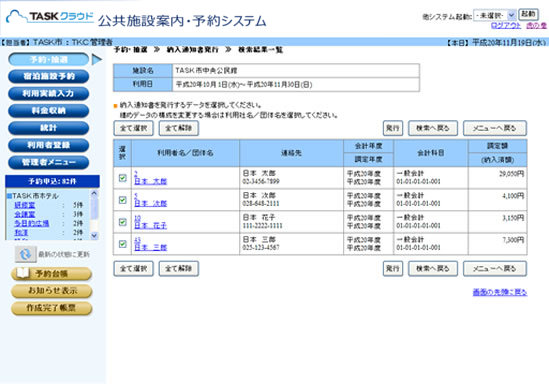
Task: Click the link on the 2件 row below 会議室
Action: (x=32, y=223)
